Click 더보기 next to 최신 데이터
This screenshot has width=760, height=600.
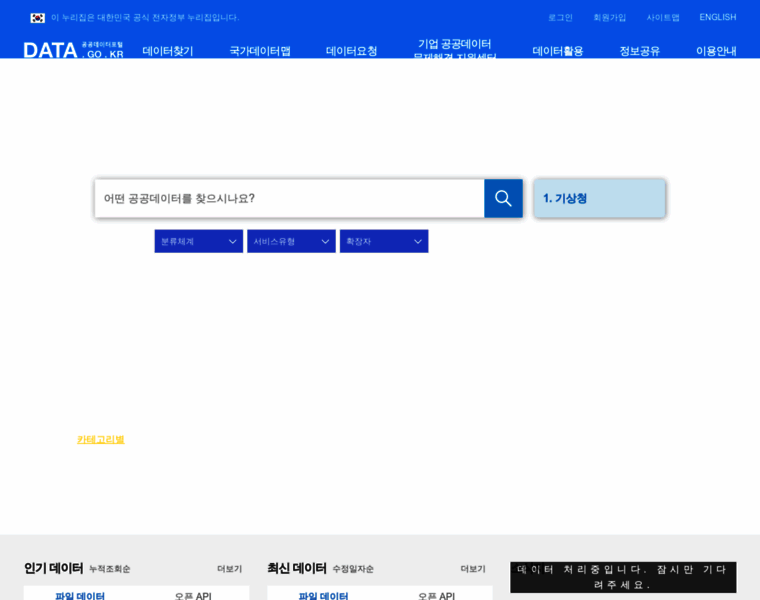point(473,569)
